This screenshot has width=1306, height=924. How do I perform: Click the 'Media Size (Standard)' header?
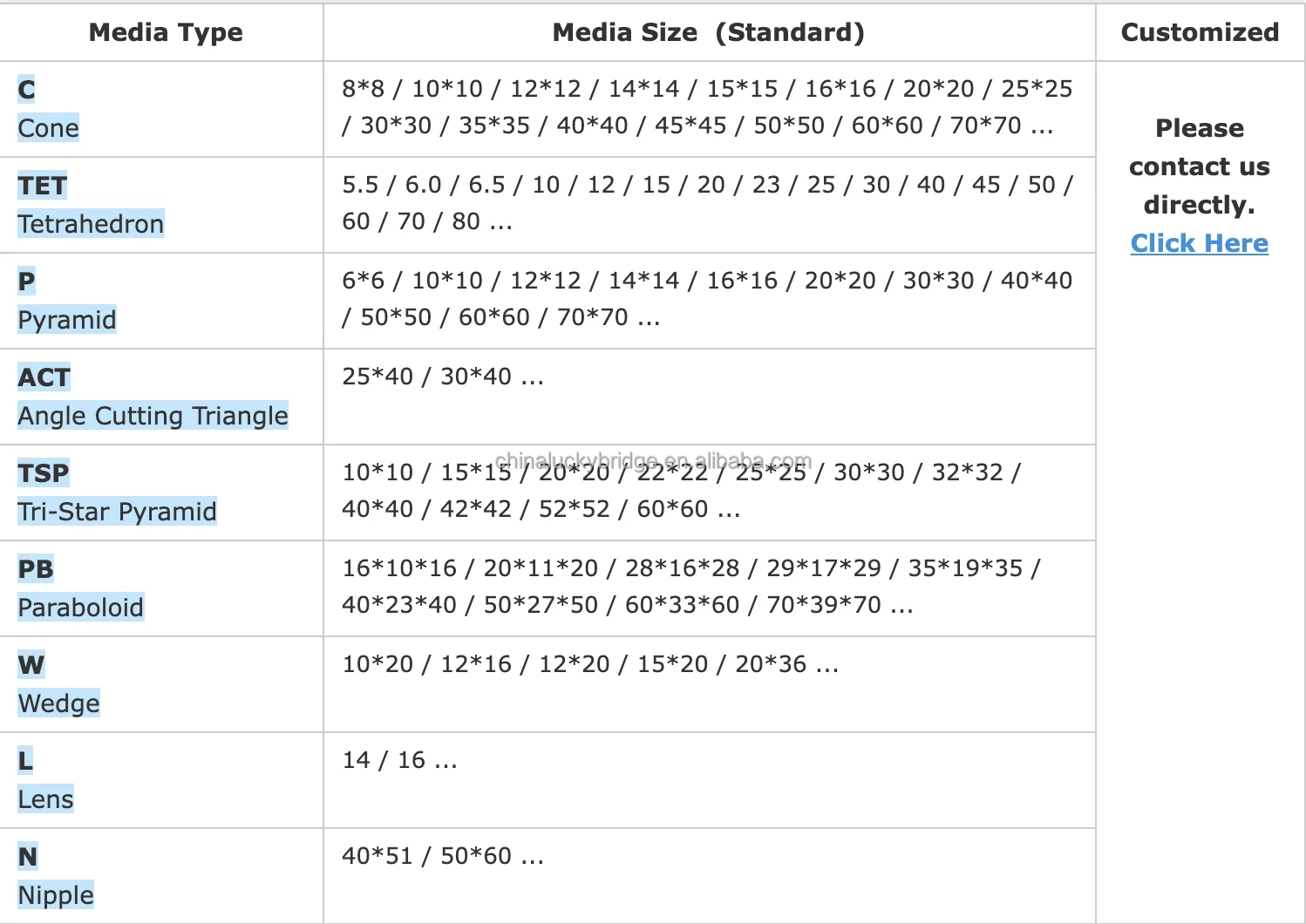[708, 32]
